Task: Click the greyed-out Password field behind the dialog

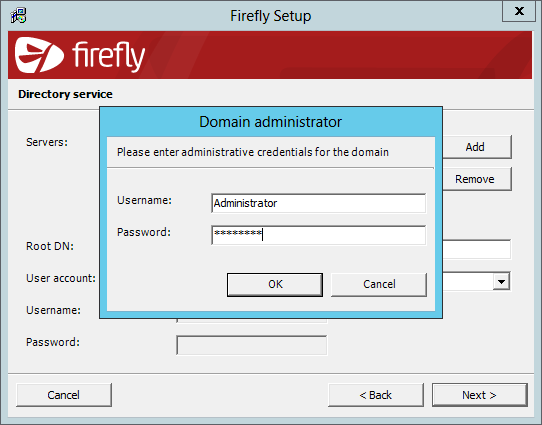Action: coord(252,345)
